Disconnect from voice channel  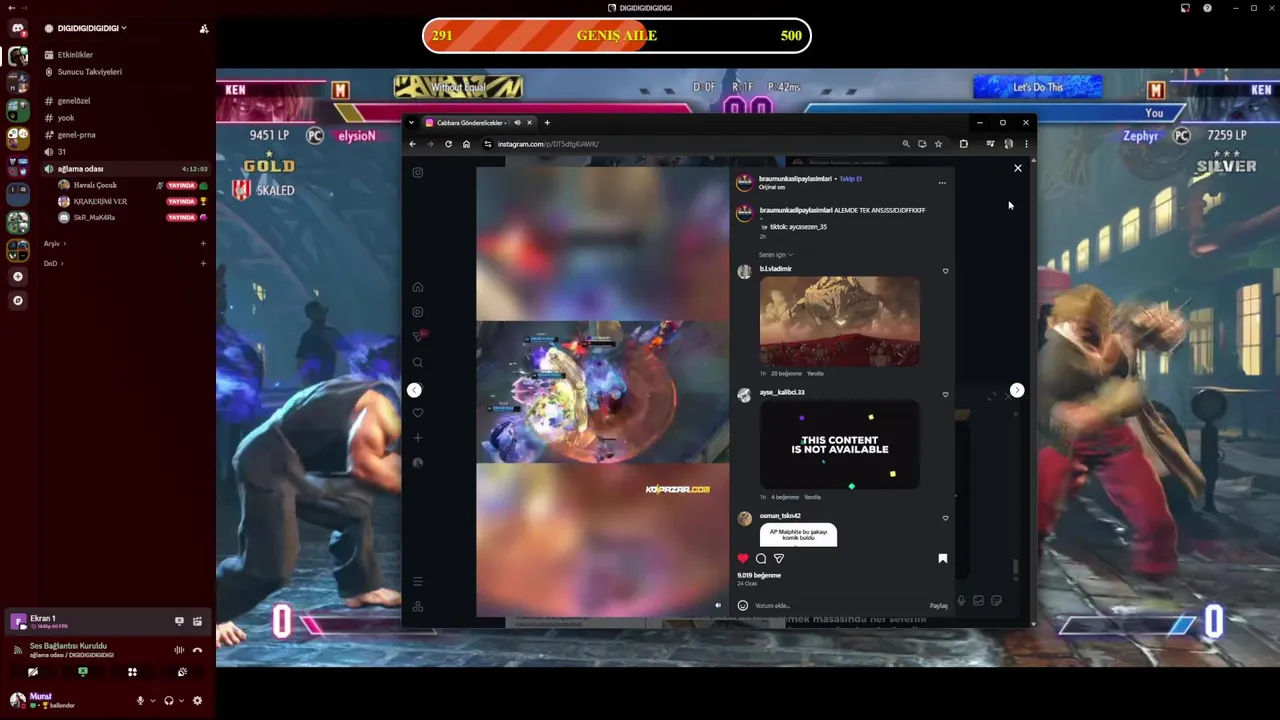(197, 650)
